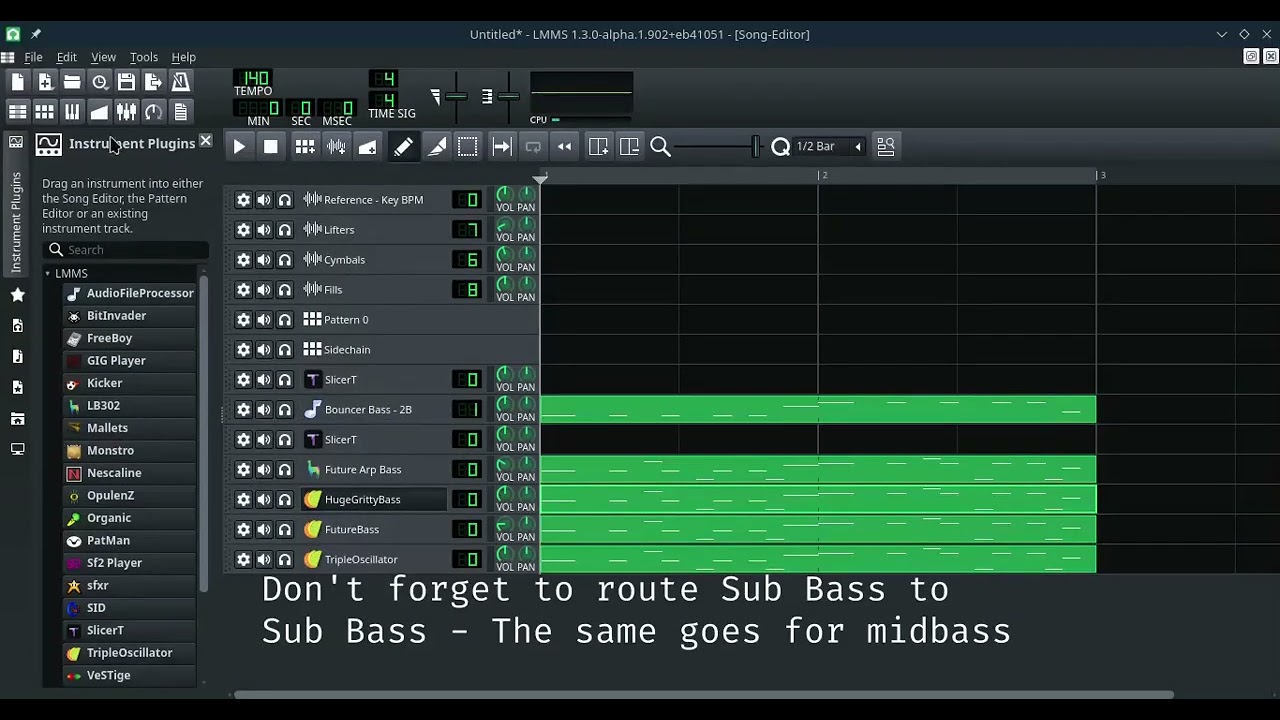This screenshot has width=1280, height=720.
Task: Toggle proportional snap button
Action: [x=885, y=147]
